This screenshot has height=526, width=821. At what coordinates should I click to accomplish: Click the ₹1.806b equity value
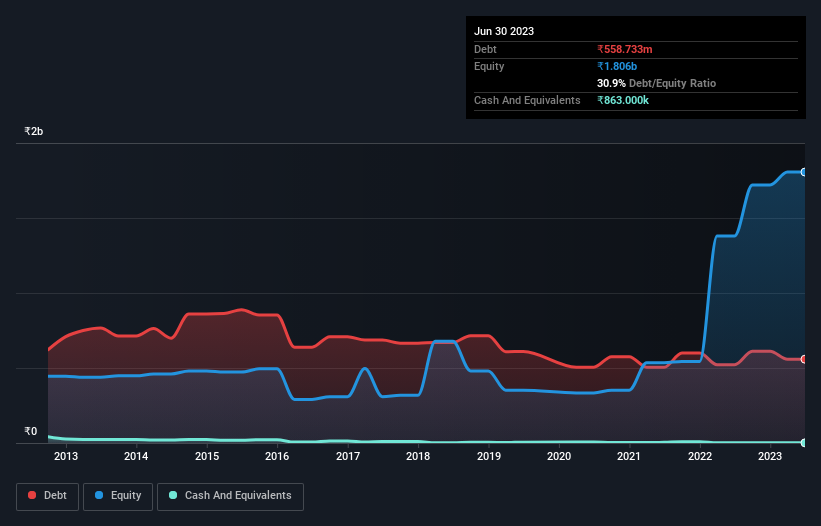[617, 66]
